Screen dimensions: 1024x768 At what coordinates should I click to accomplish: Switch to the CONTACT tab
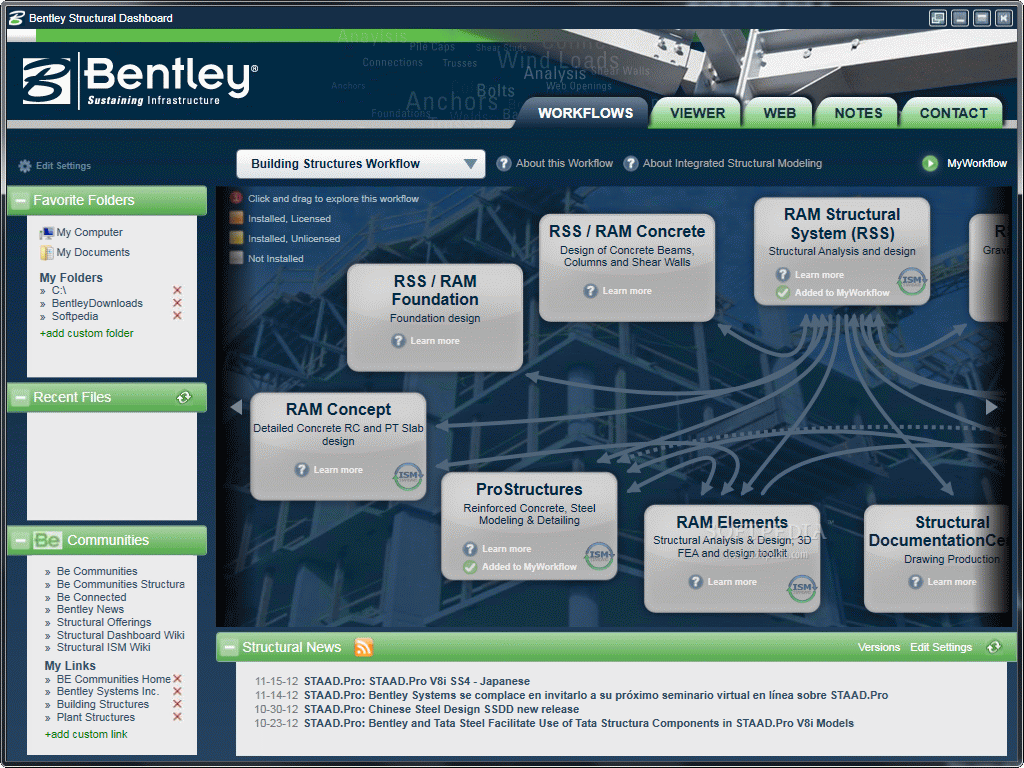click(953, 113)
